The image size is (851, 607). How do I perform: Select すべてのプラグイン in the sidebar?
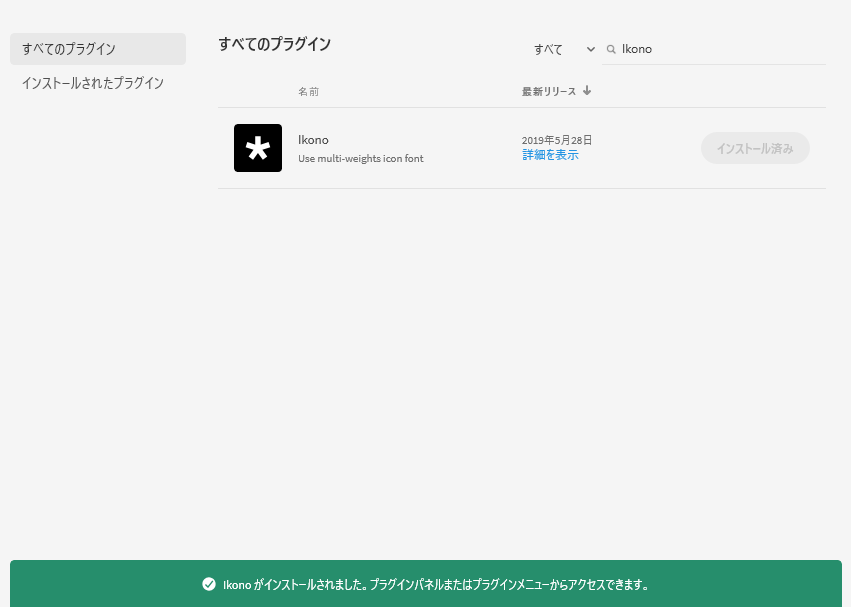tap(98, 49)
